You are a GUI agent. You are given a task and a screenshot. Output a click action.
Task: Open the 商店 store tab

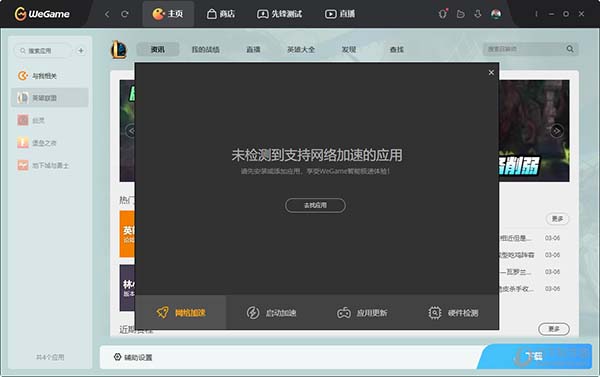pyautogui.click(x=221, y=14)
